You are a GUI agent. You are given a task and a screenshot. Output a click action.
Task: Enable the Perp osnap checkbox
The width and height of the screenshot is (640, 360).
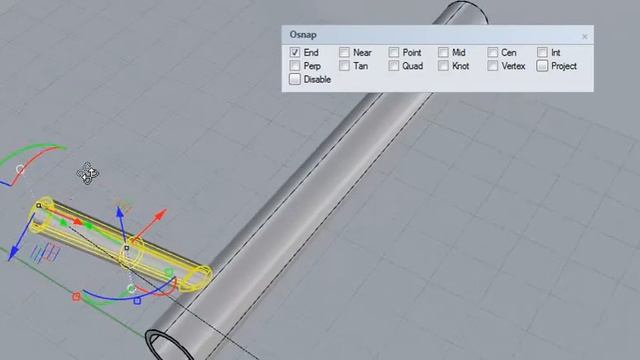(x=295, y=66)
